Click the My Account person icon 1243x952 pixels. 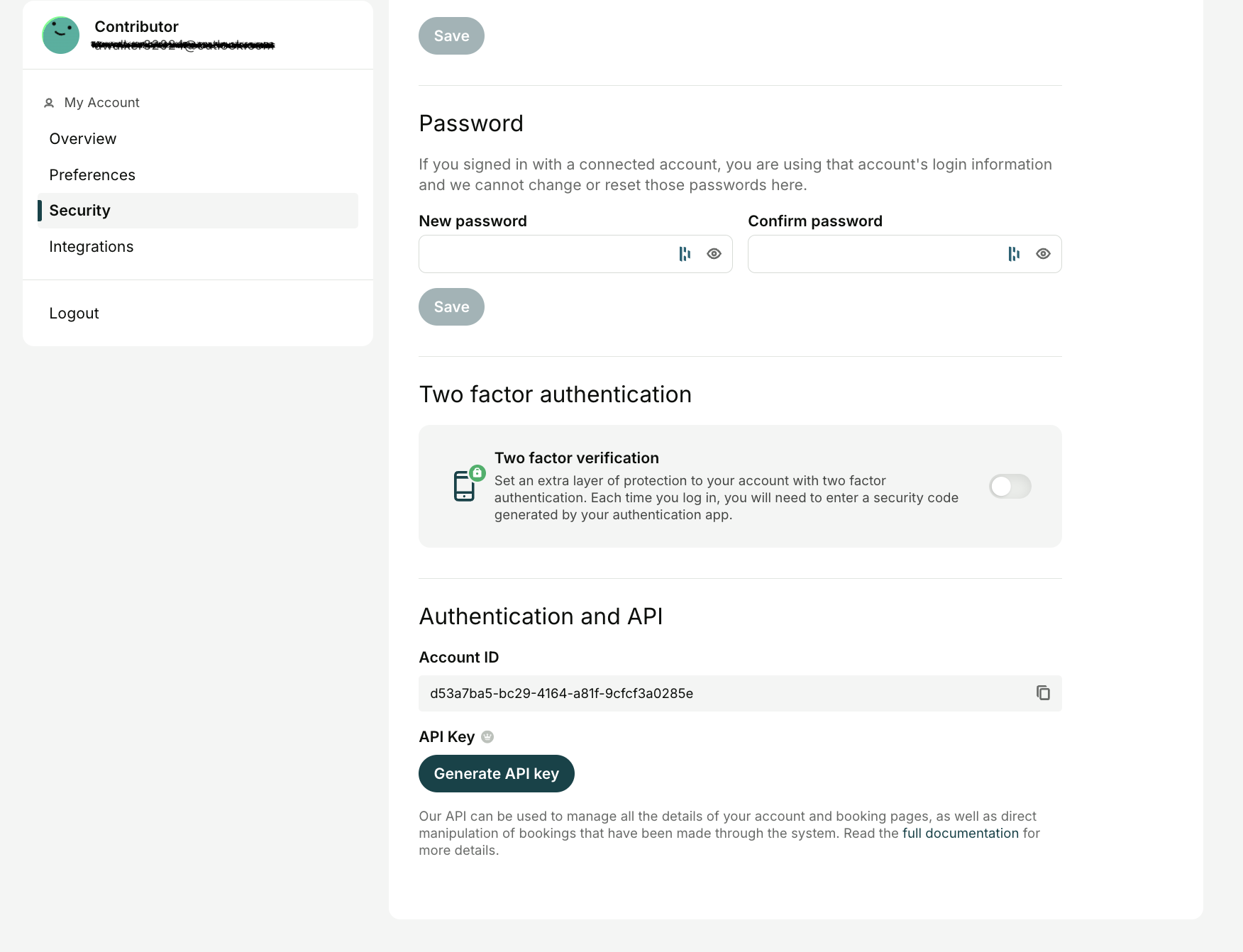pyautogui.click(x=49, y=103)
